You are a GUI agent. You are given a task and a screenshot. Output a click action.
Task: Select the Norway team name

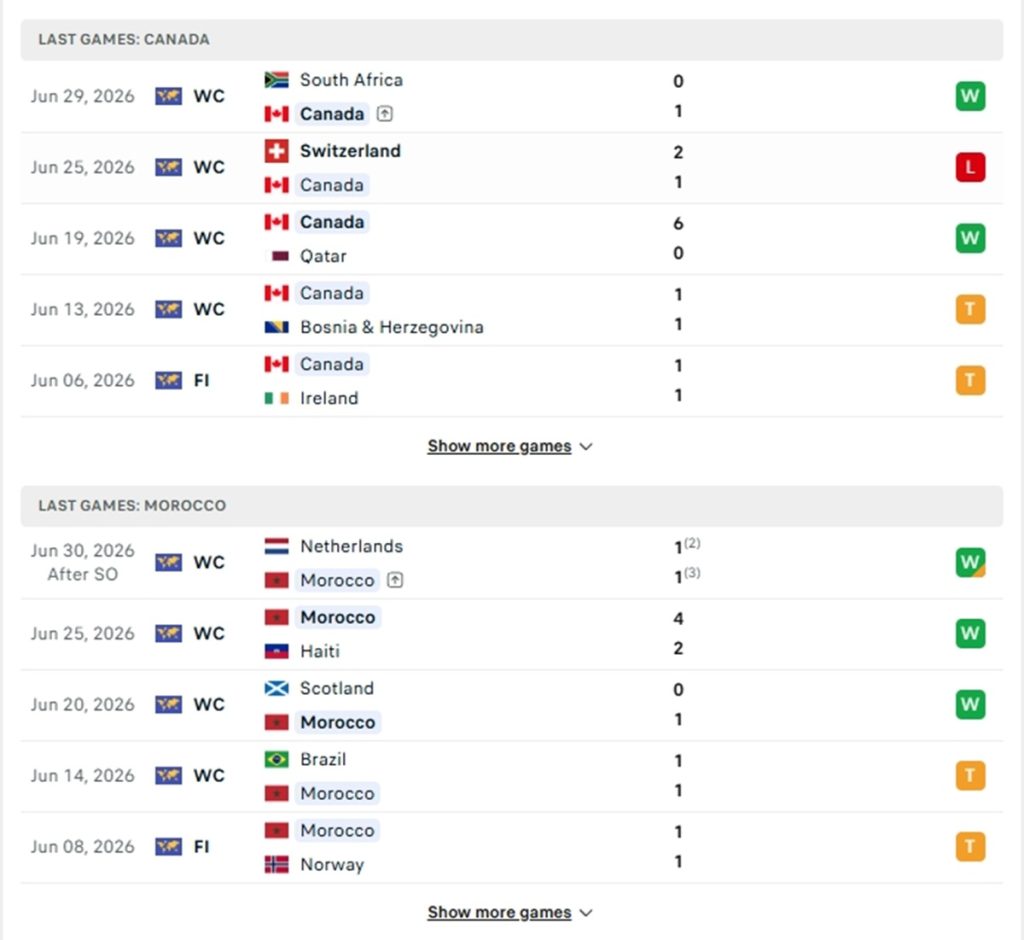332,865
